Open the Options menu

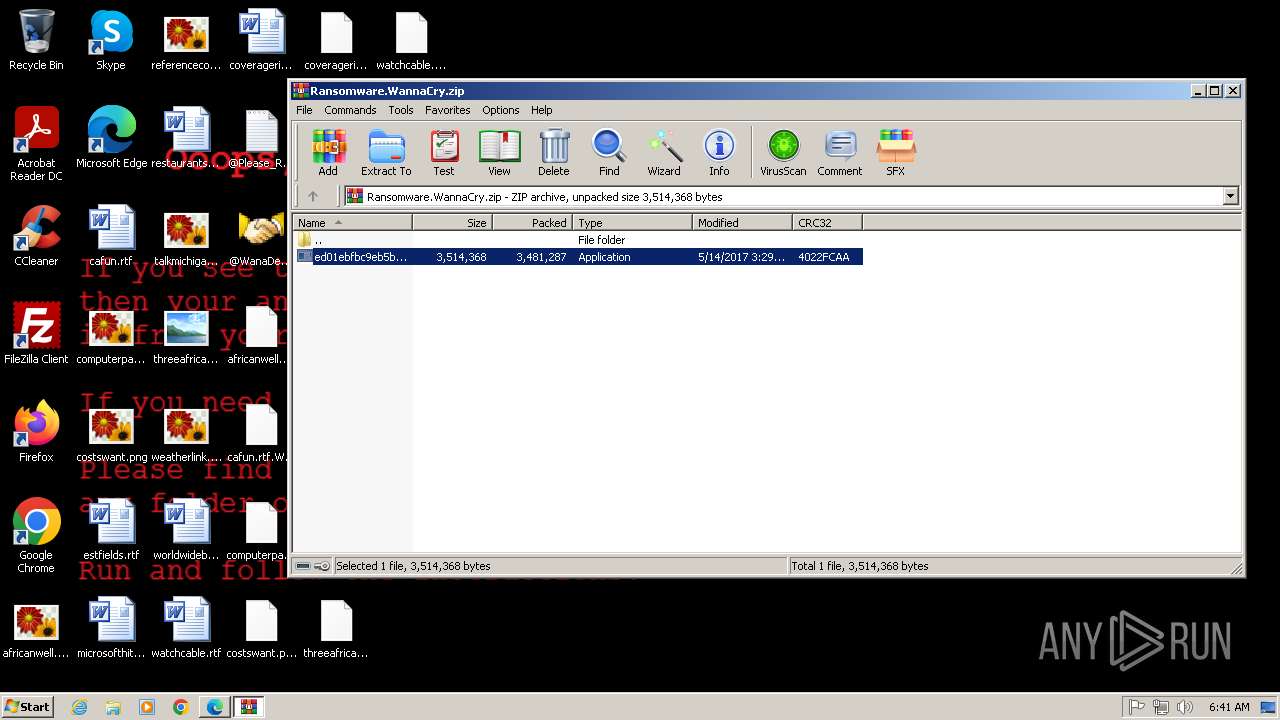coord(500,110)
